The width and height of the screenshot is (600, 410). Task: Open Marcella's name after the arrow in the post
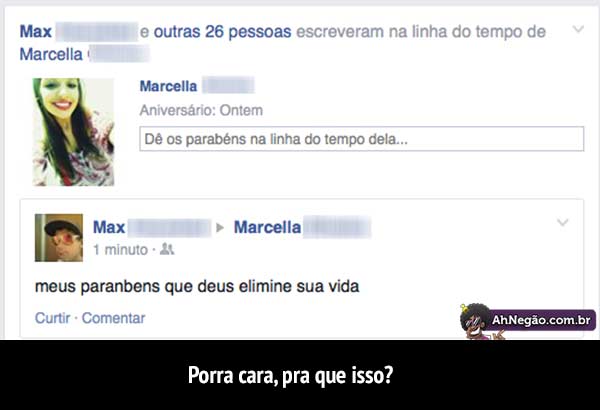(267, 227)
